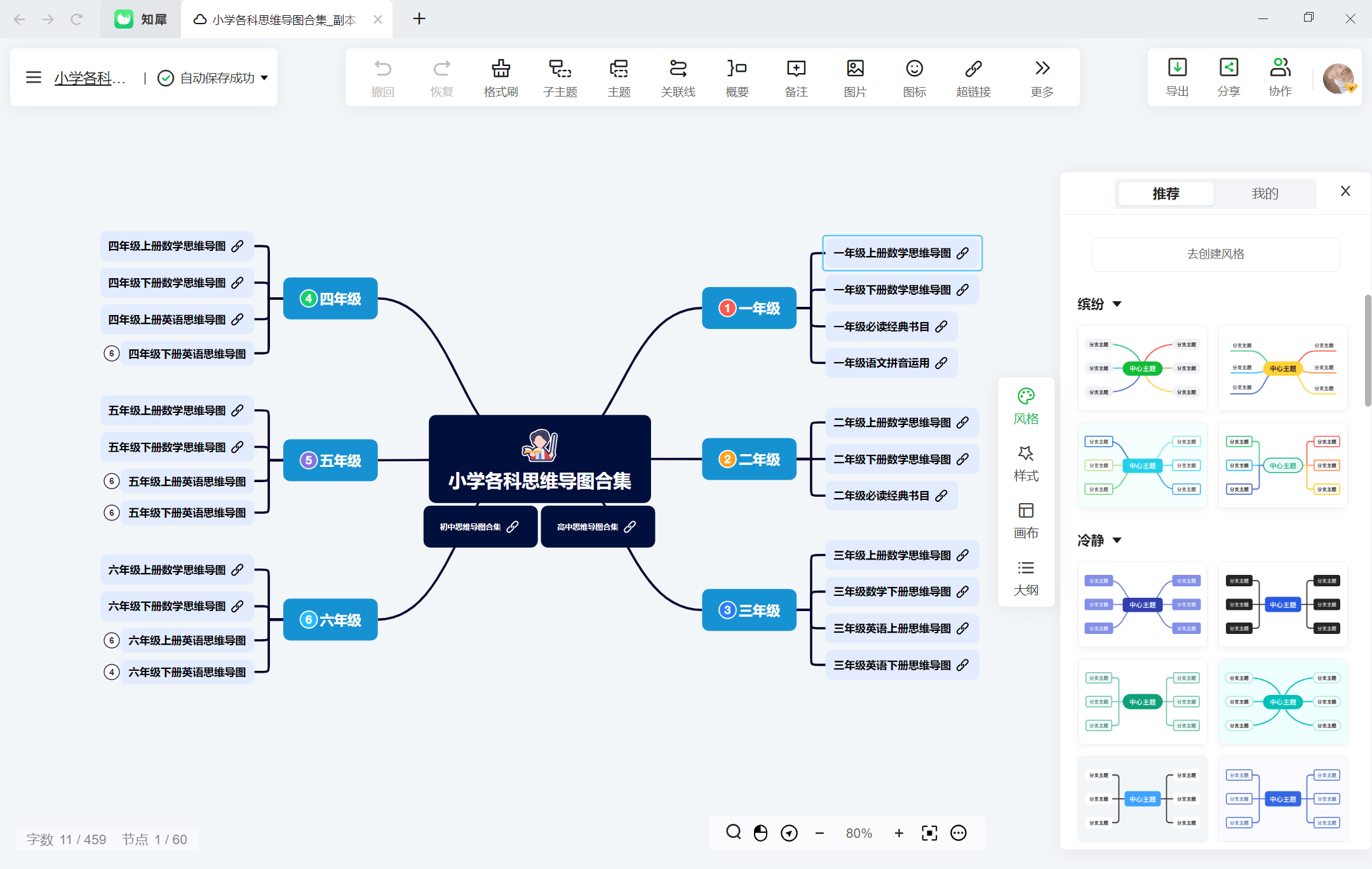This screenshot has width=1372, height=869.
Task: Click the fit-to-screen icon
Action: coord(929,833)
